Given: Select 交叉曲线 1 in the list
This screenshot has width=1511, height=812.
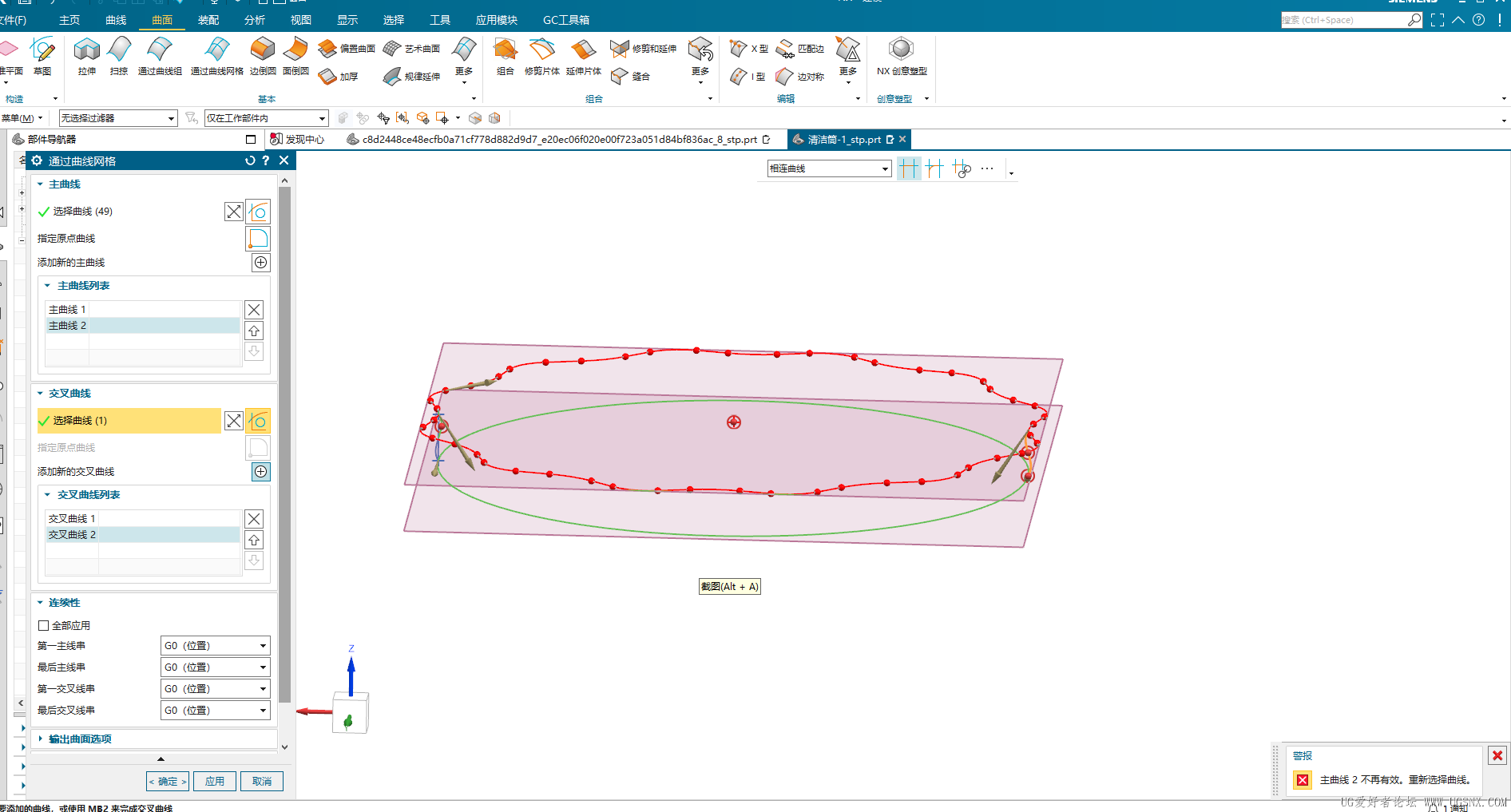Looking at the screenshot, I should 142,519.
